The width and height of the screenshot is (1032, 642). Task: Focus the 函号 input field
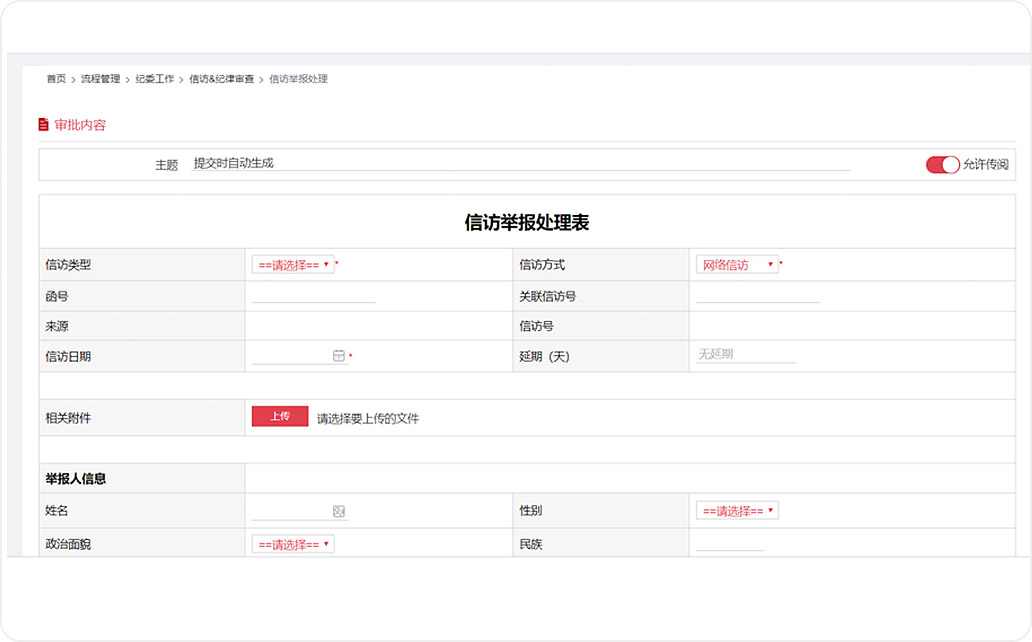(313, 296)
